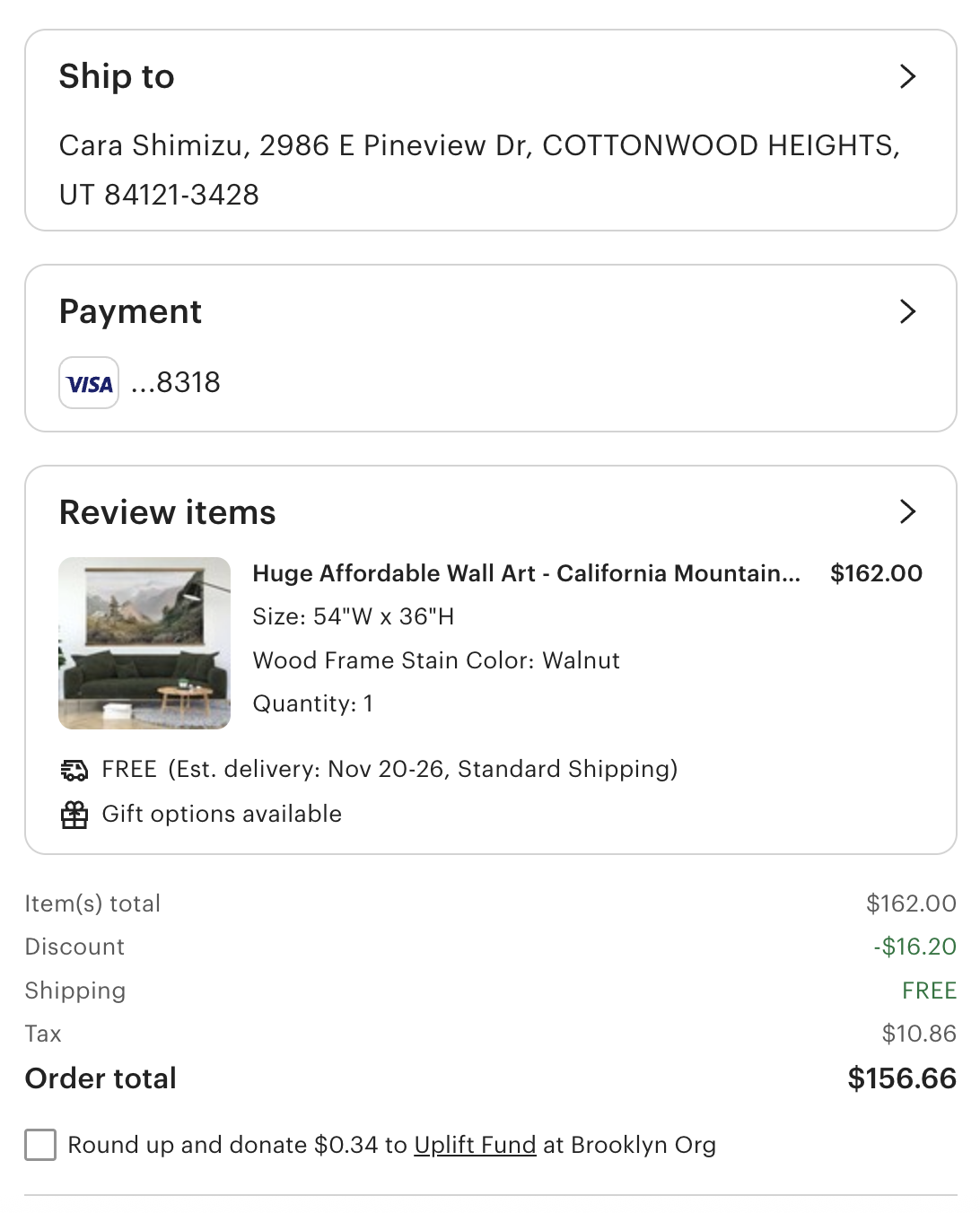The height and width of the screenshot is (1213, 980).
Task: Enable round up donation checkbox
Action: tap(40, 1145)
